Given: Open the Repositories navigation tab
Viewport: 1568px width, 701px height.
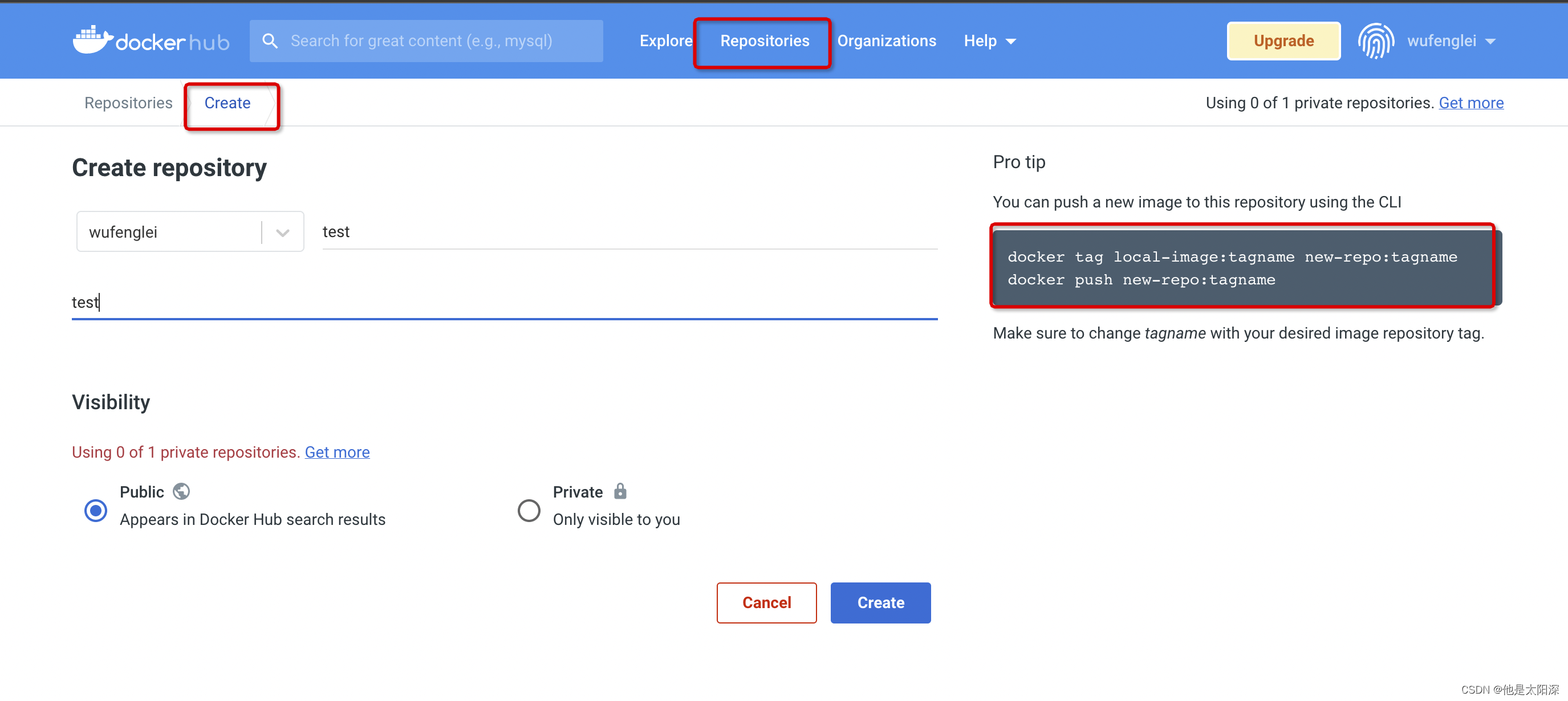Looking at the screenshot, I should point(764,41).
